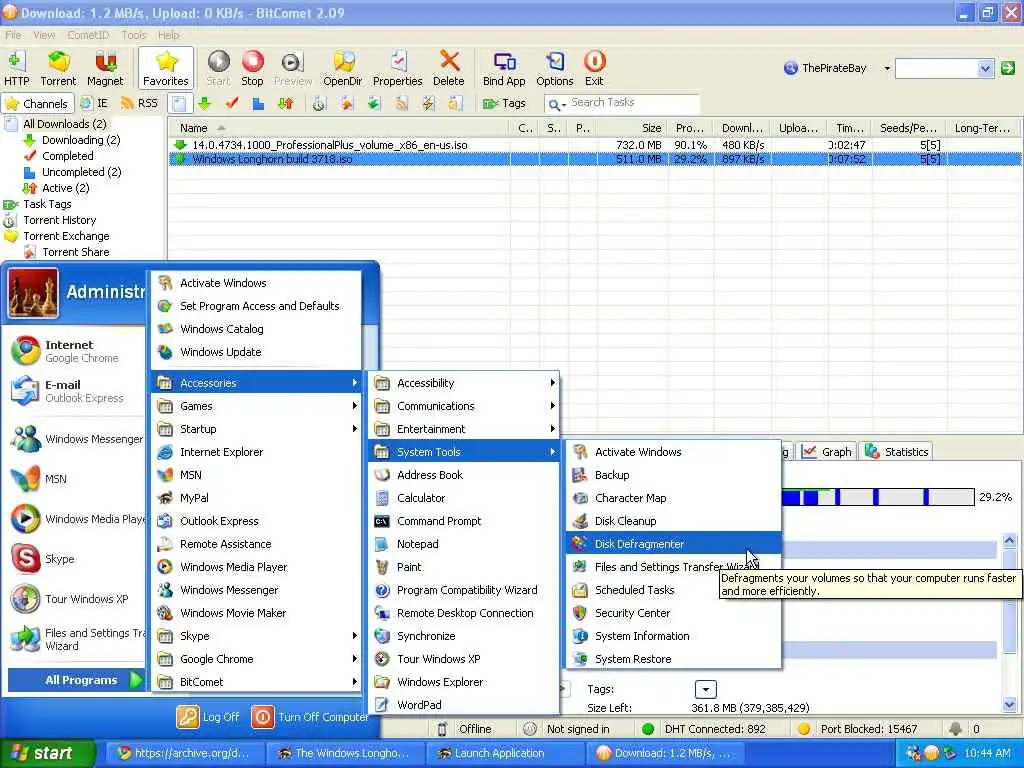
Task: Click the OpenDir toolbar icon
Action: pos(342,68)
